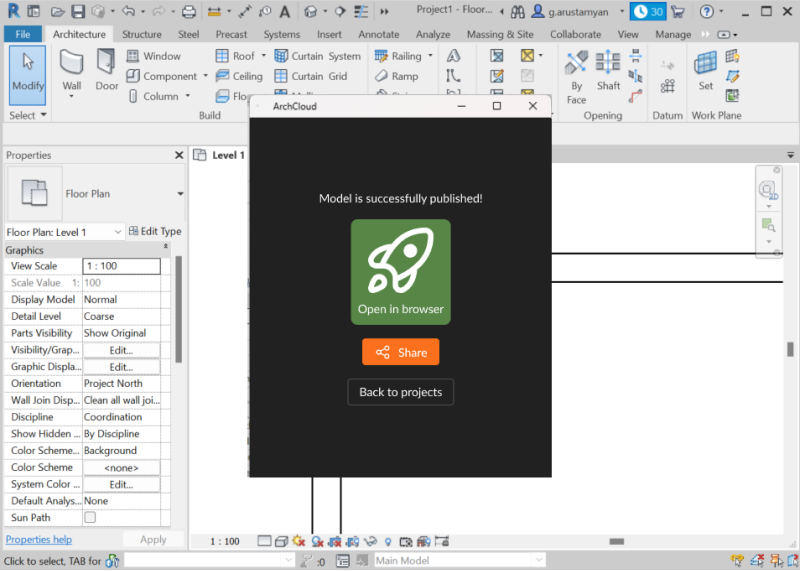This screenshot has width=800, height=571.
Task: Open the Floor Plan type selector dropdown
Action: pyautogui.click(x=181, y=194)
